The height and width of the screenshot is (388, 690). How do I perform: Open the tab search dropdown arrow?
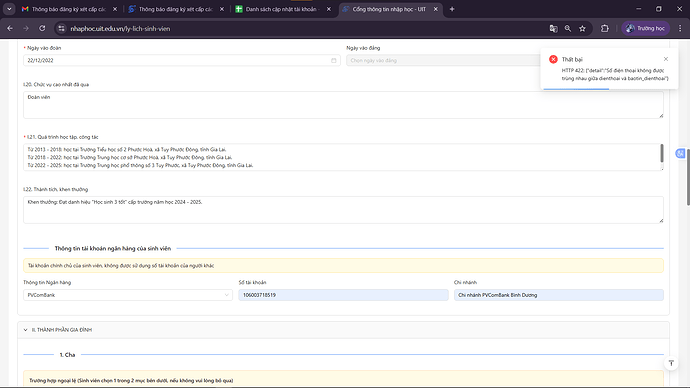pyautogui.click(x=9, y=9)
